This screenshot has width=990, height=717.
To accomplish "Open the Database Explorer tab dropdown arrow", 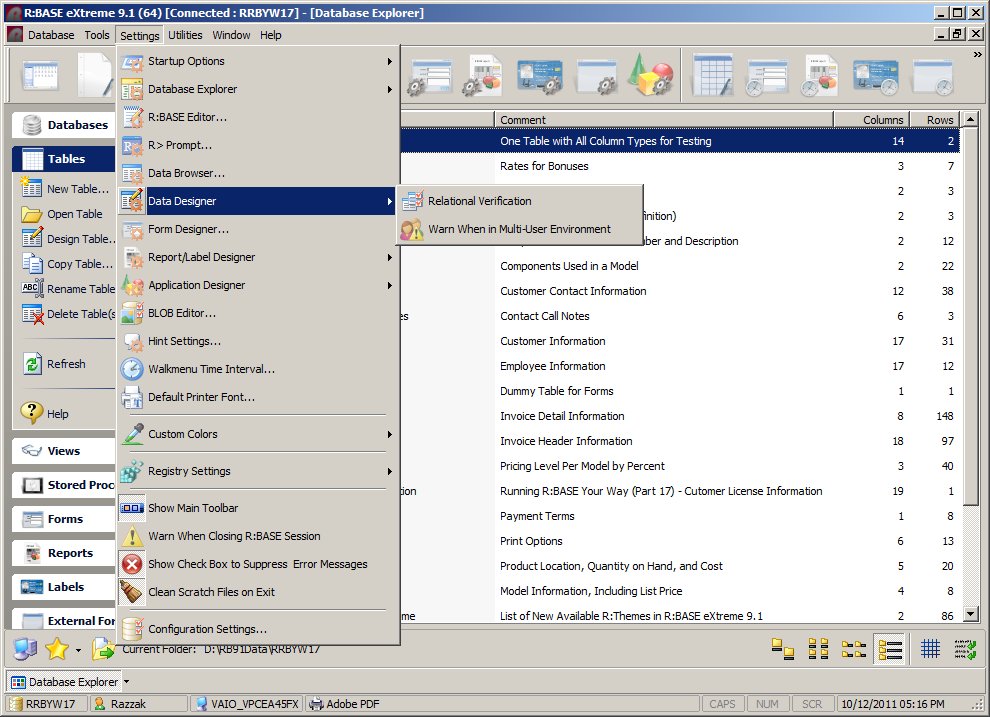I will (127, 682).
